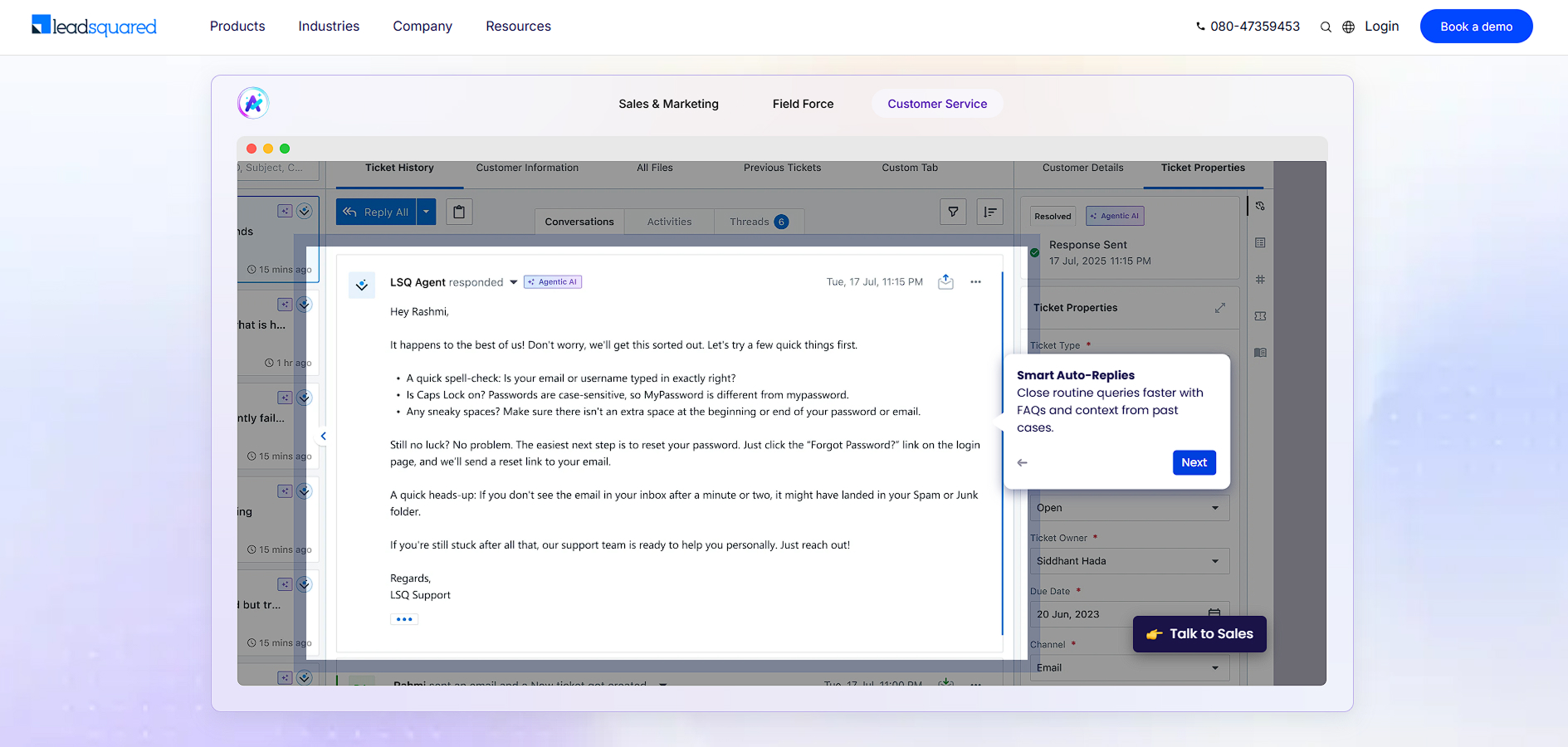Switch to the Customer Details tab
The image size is (1568, 747).
(1082, 168)
